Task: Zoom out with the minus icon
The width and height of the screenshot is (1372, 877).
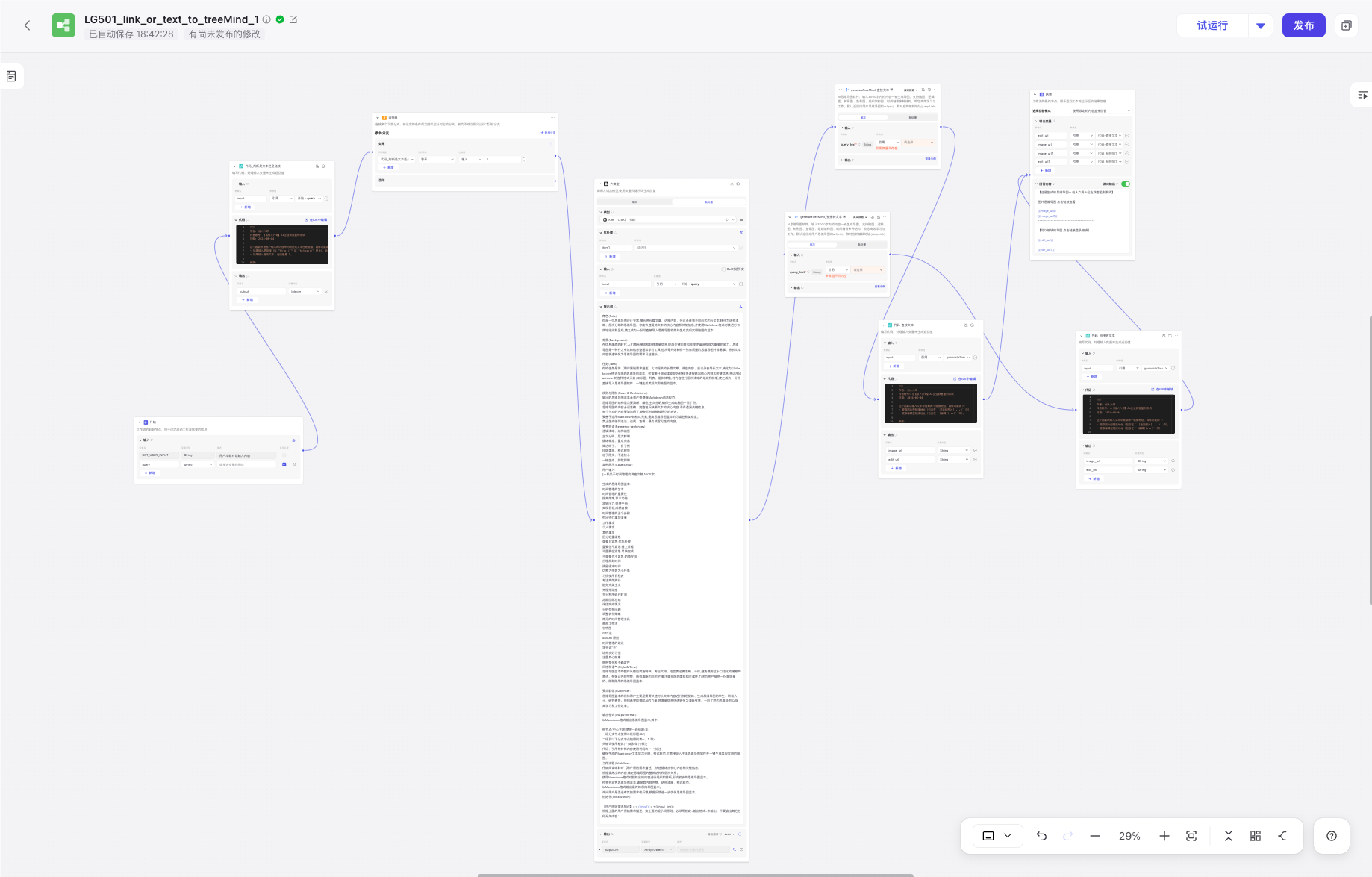Action: coord(1094,836)
